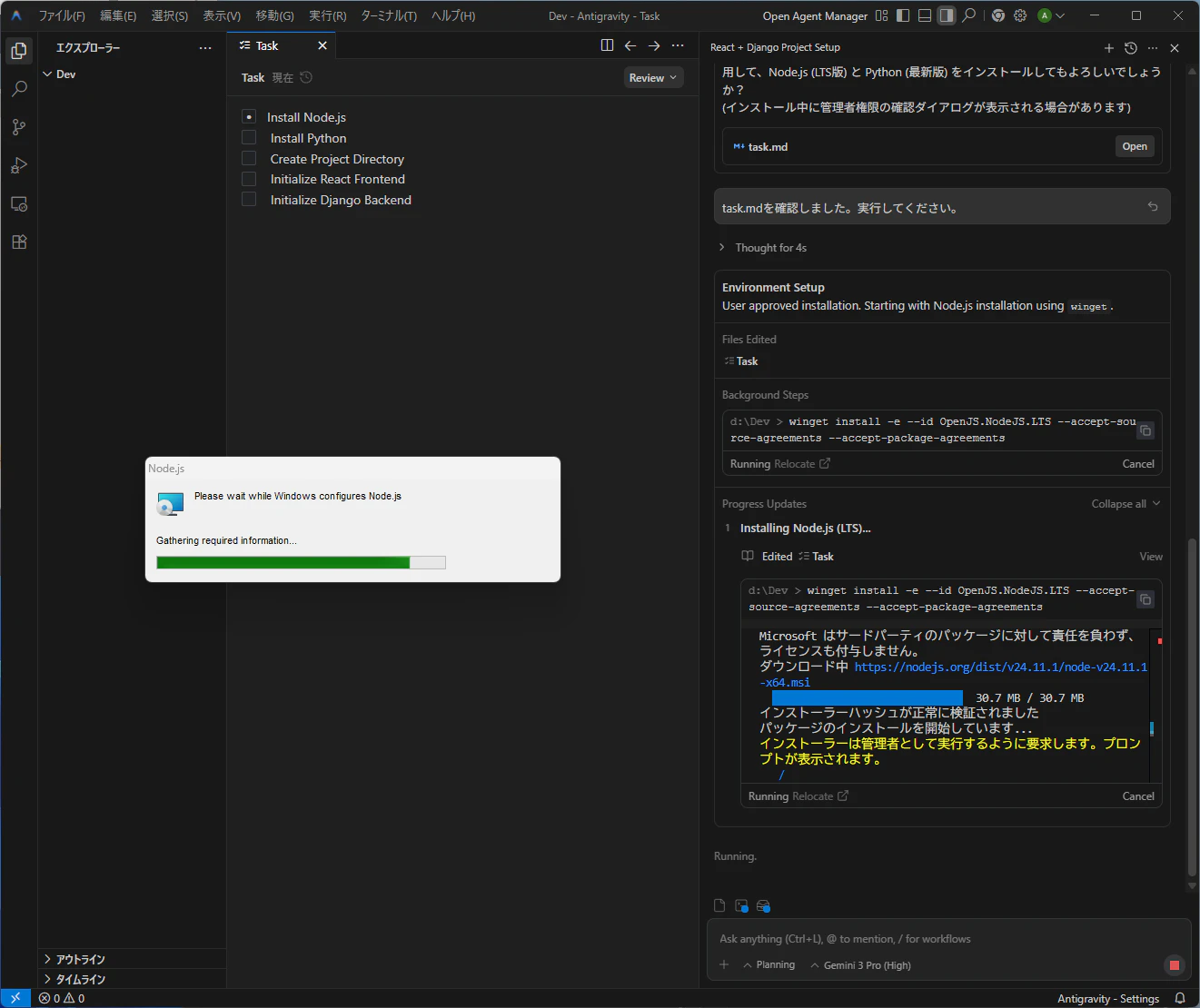Copy the Background Steps winget command
Screen dimensions: 1200x1008
click(x=1145, y=430)
